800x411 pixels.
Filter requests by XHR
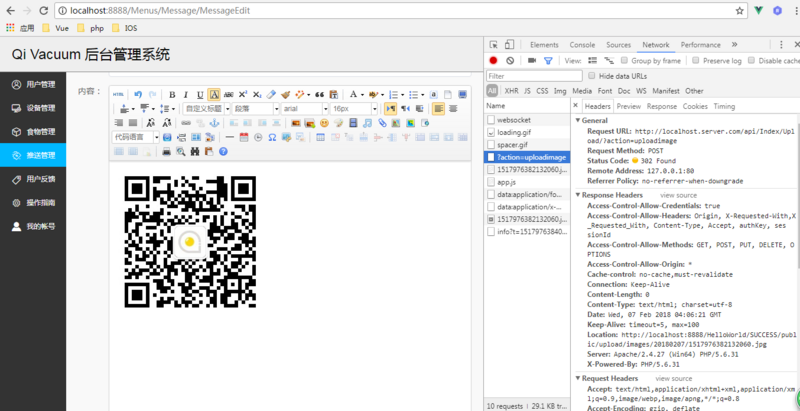point(511,91)
